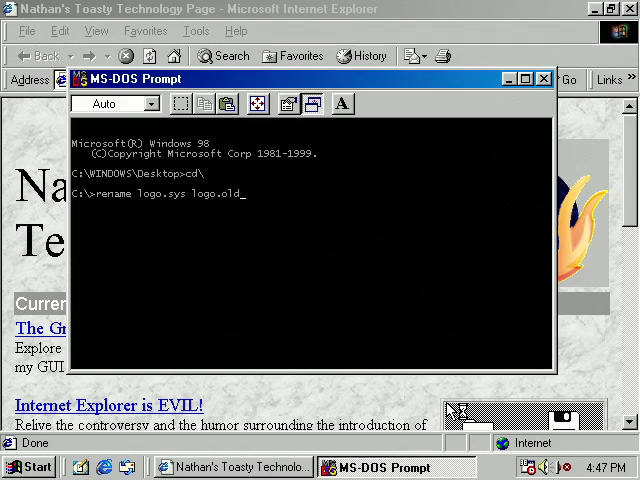Open the Back history dropdown arrow

pyautogui.click(x=71, y=56)
